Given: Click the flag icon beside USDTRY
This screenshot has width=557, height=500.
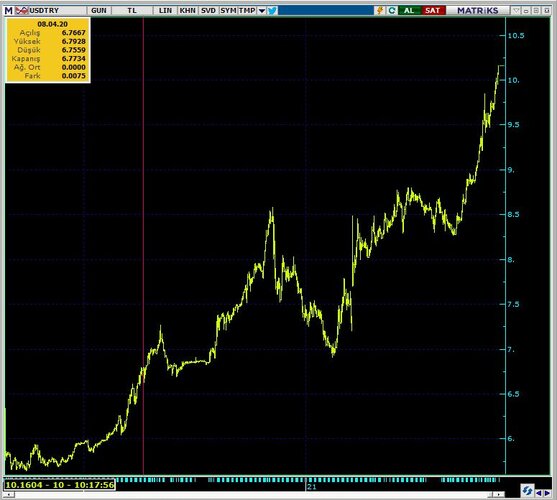Looking at the screenshot, I should pos(21,11).
